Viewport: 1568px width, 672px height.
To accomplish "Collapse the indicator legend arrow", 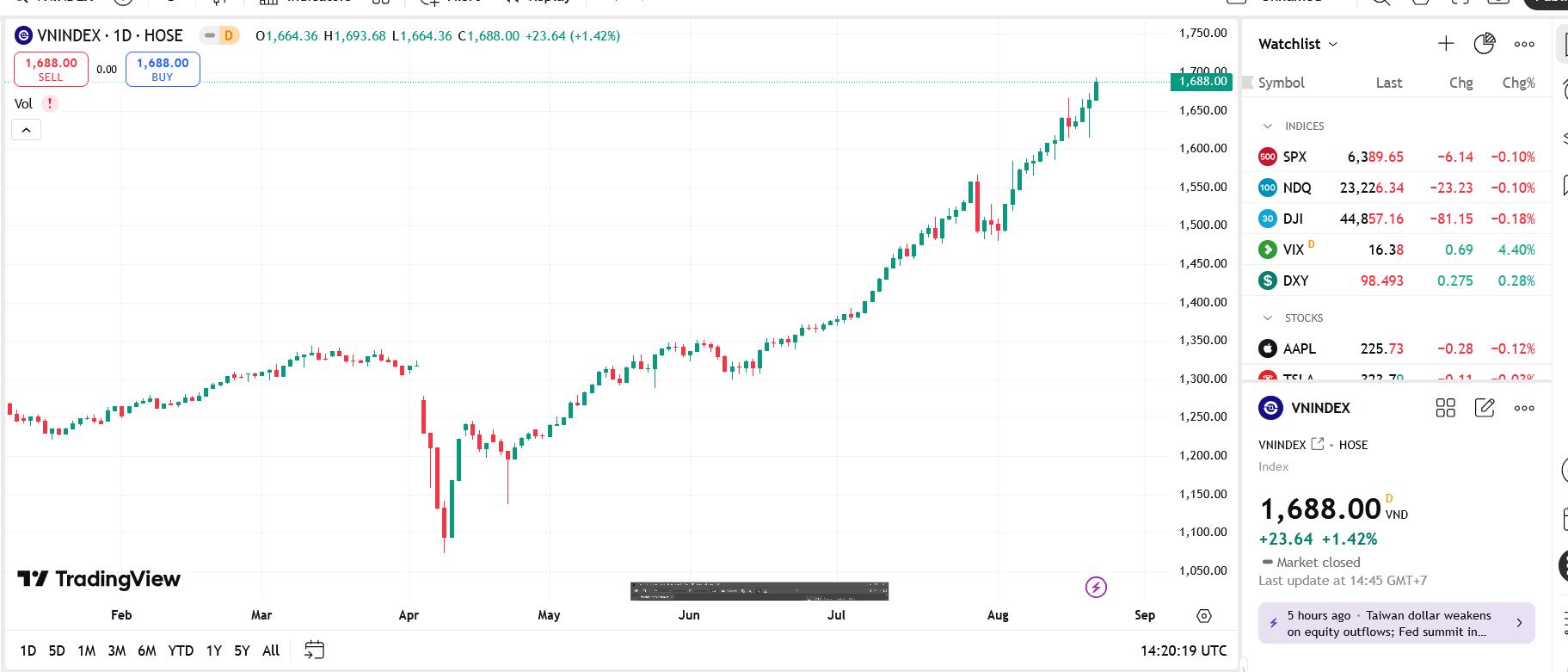I will (26, 130).
